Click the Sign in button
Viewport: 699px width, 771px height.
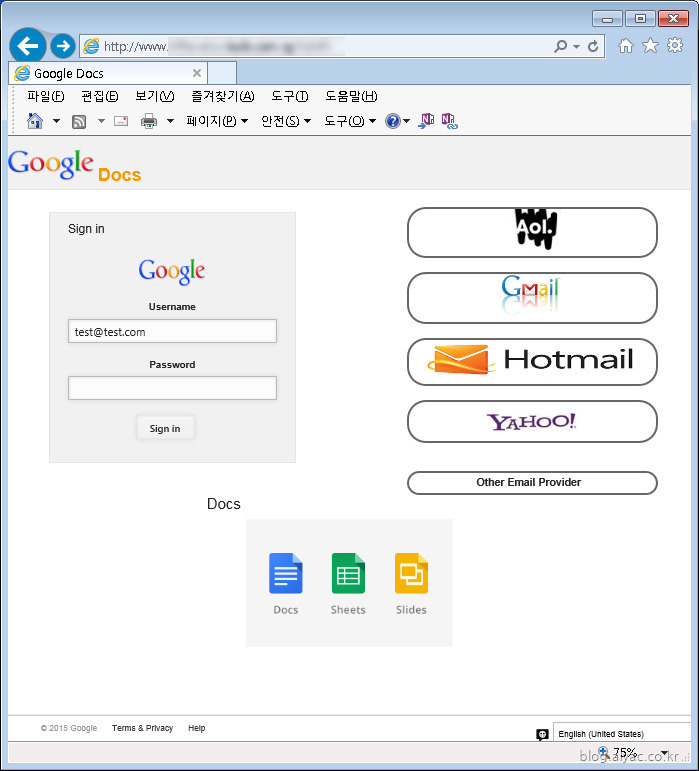(165, 428)
